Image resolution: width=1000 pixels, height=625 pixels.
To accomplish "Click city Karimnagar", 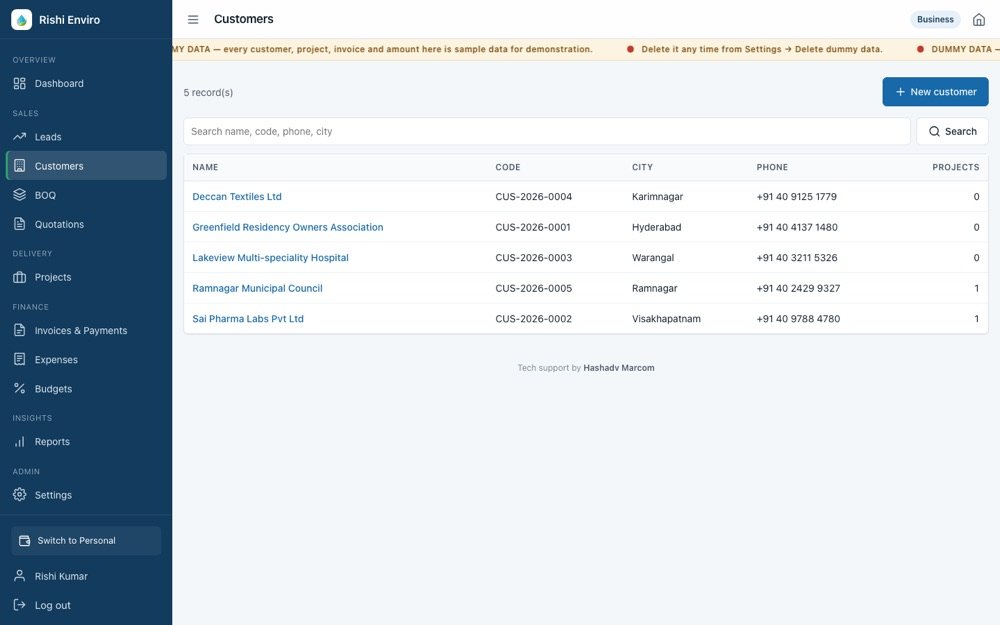I will [x=657, y=196].
